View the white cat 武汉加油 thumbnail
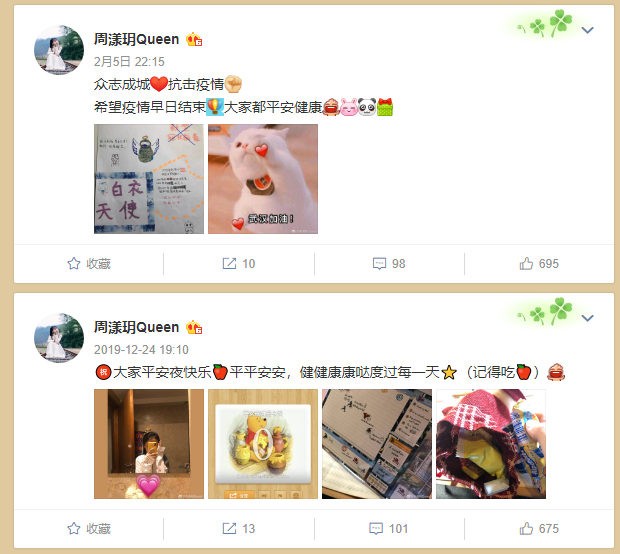This screenshot has width=620, height=554. [x=263, y=179]
